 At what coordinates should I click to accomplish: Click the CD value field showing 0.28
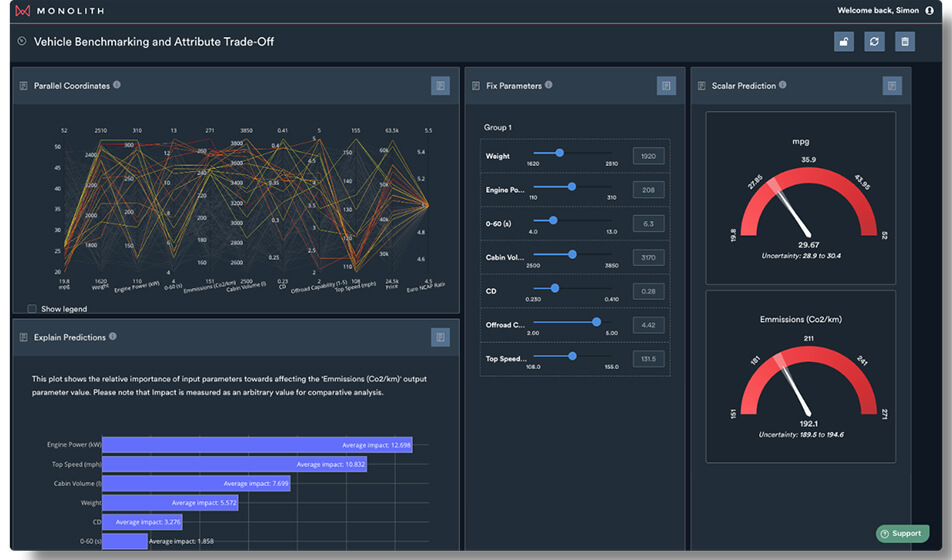648,291
